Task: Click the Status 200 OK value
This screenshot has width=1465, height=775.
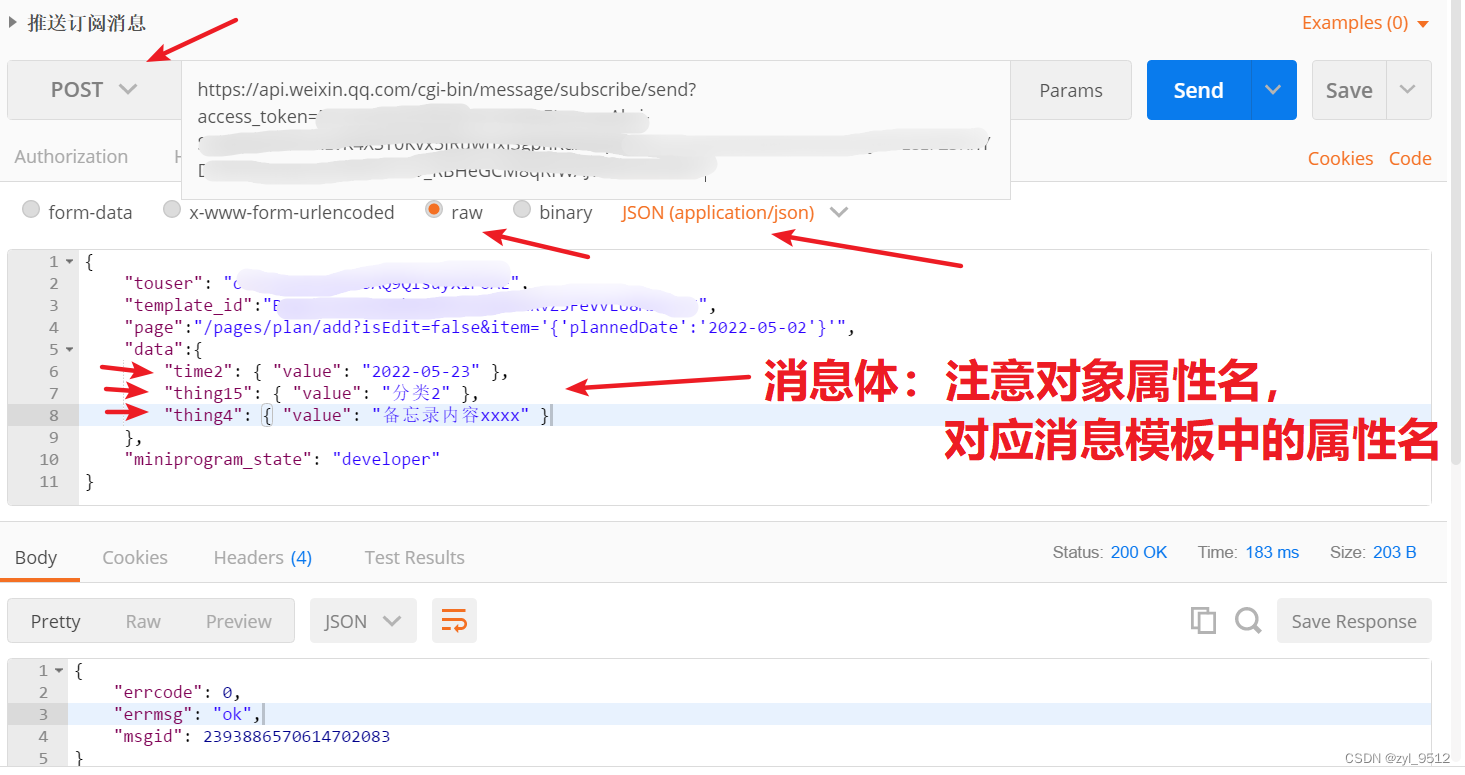Action: click(1139, 553)
